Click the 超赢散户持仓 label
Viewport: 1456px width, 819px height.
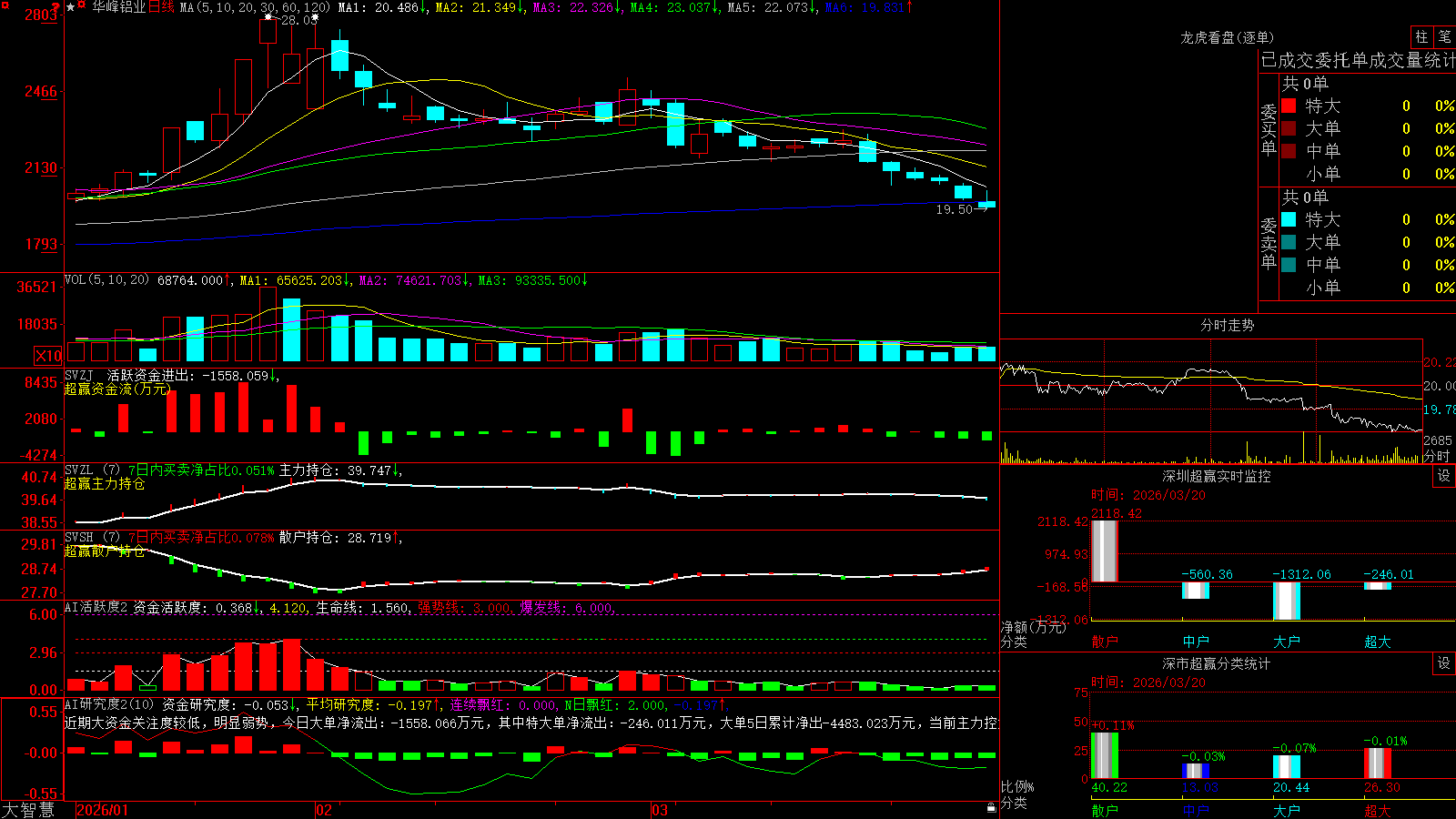(105, 551)
